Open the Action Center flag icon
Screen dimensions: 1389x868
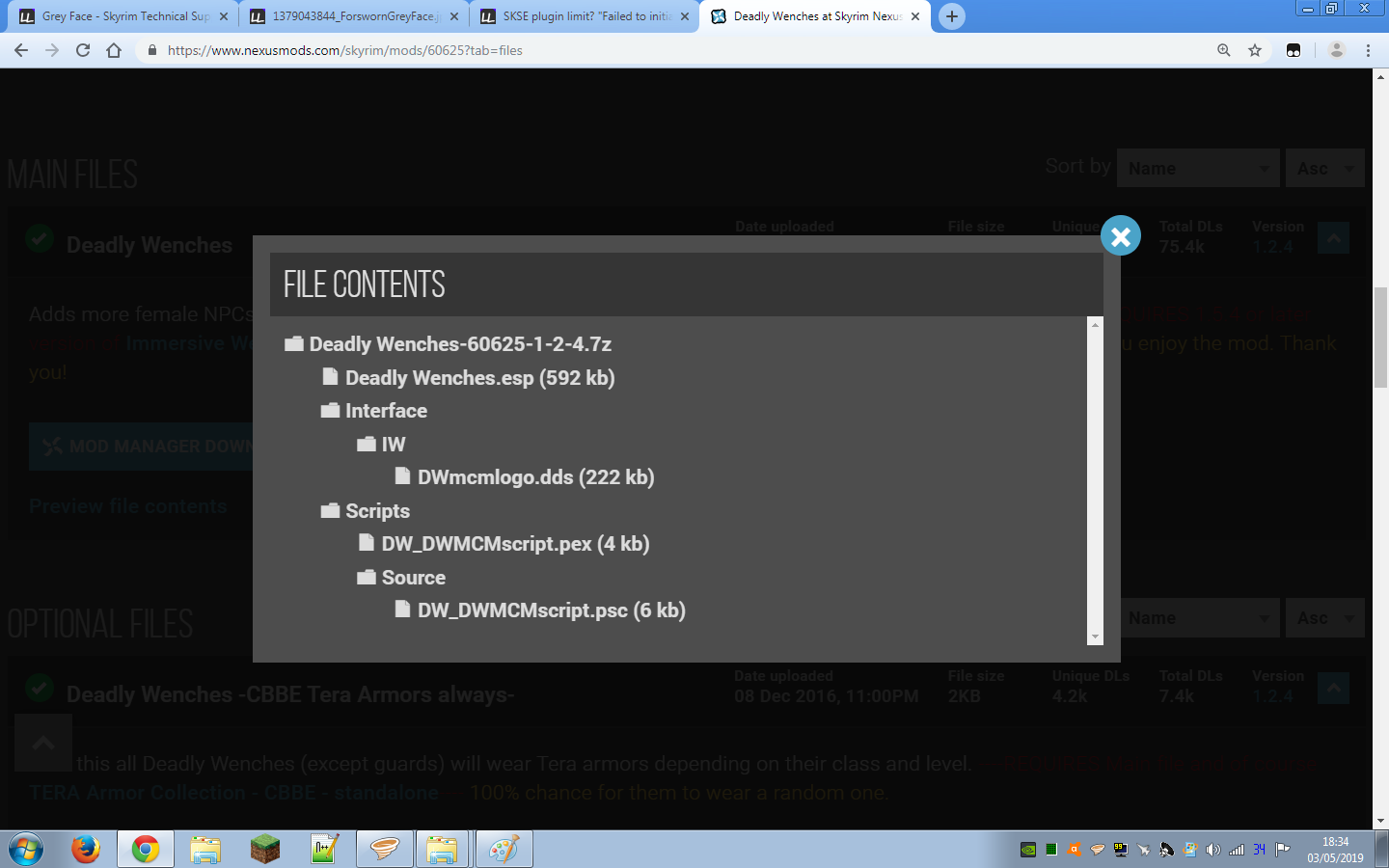(x=1282, y=850)
